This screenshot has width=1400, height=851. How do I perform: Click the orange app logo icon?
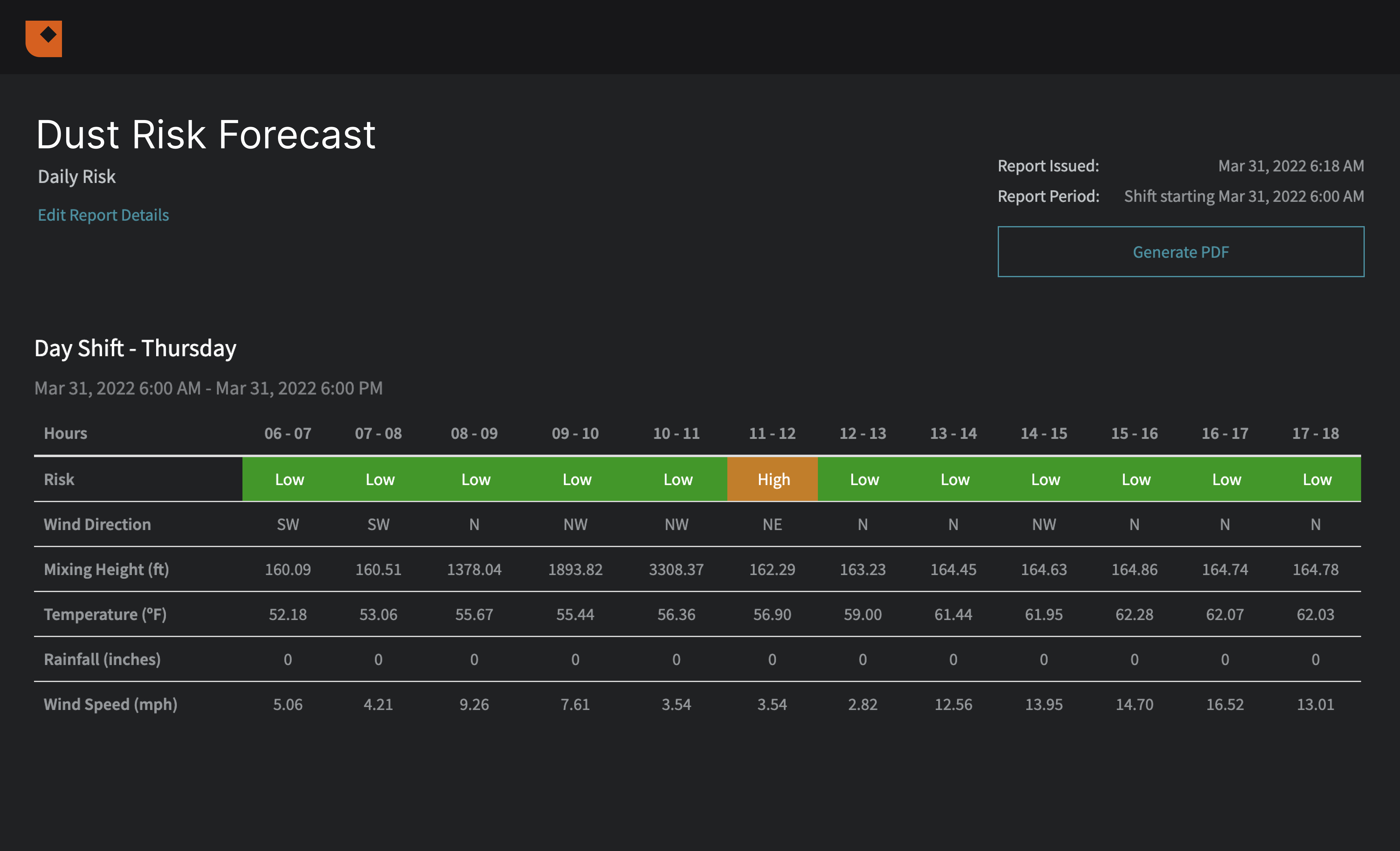coord(44,39)
